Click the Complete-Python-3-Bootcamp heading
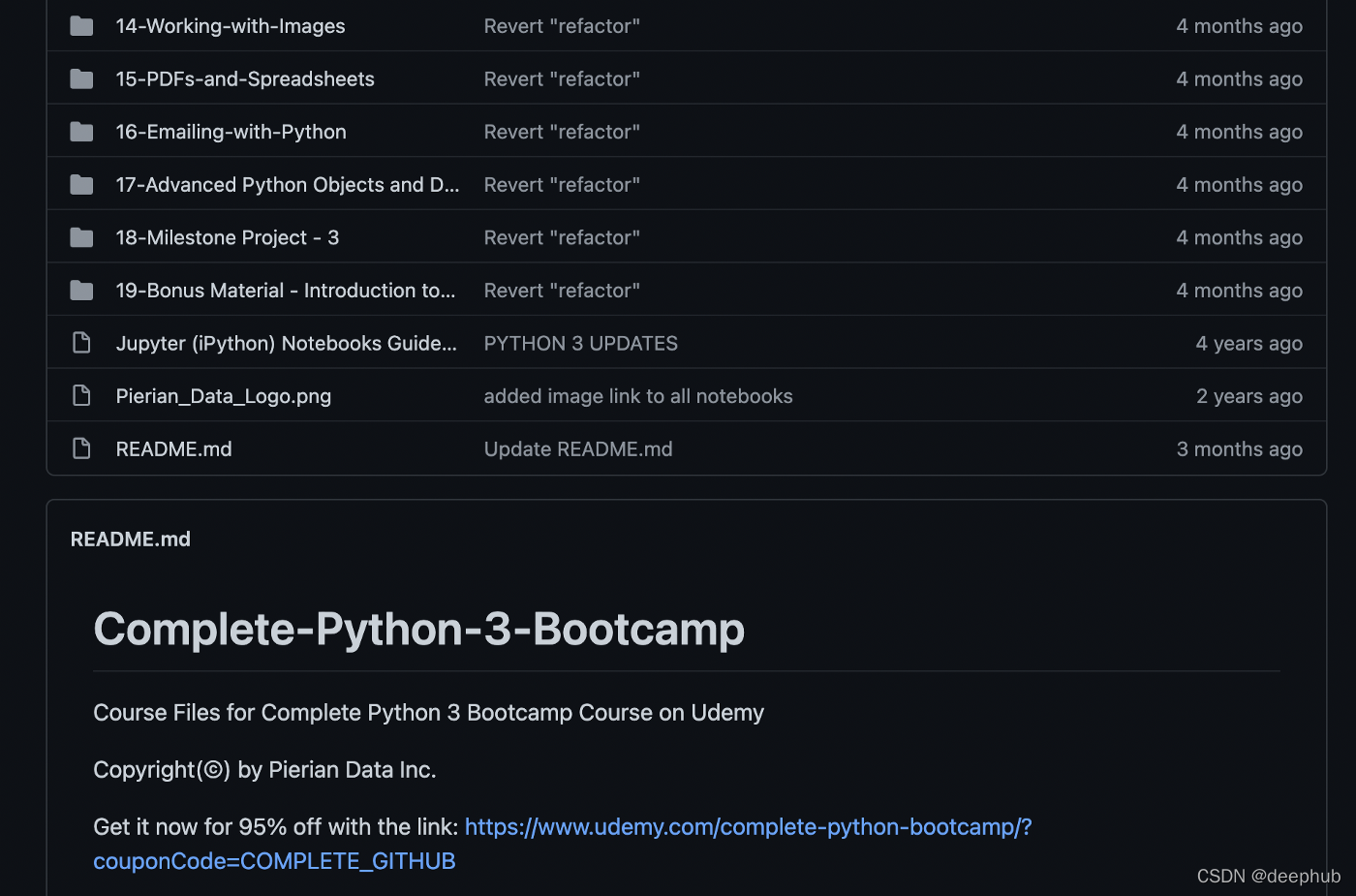Viewport: 1356px width, 896px height. (419, 629)
